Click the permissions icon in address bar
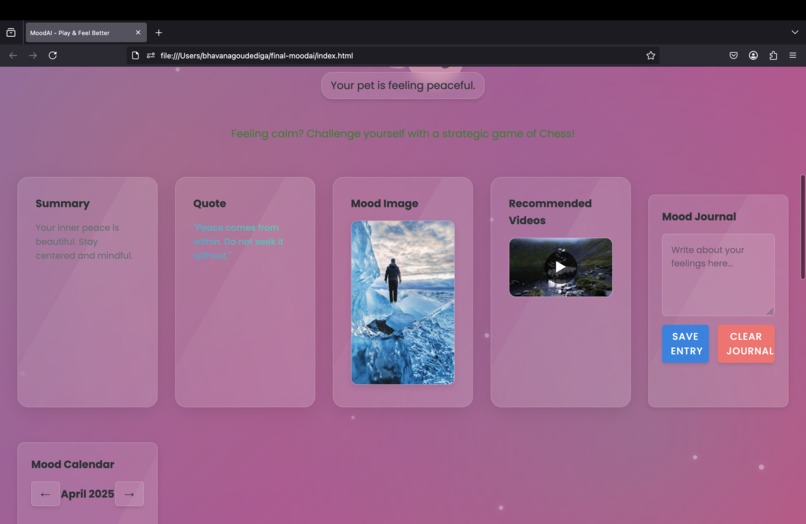The height and width of the screenshot is (524, 806). coord(151,56)
